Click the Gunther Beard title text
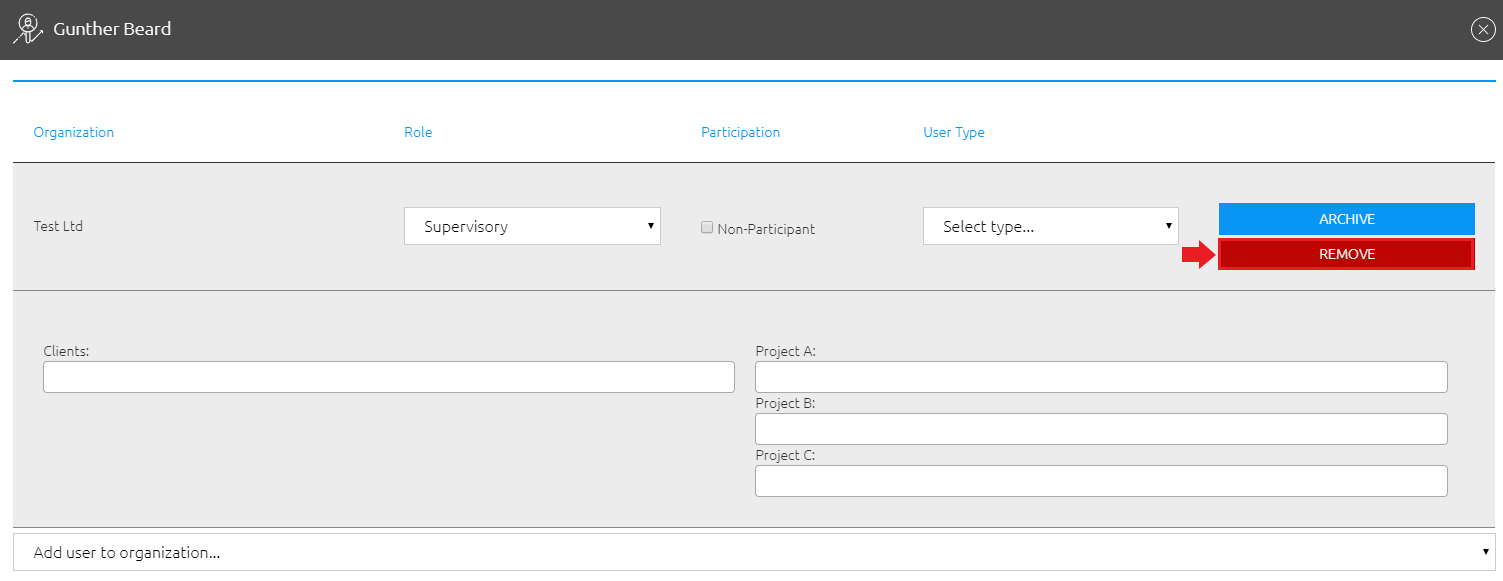Viewport: 1503px width, 581px height. tap(112, 29)
